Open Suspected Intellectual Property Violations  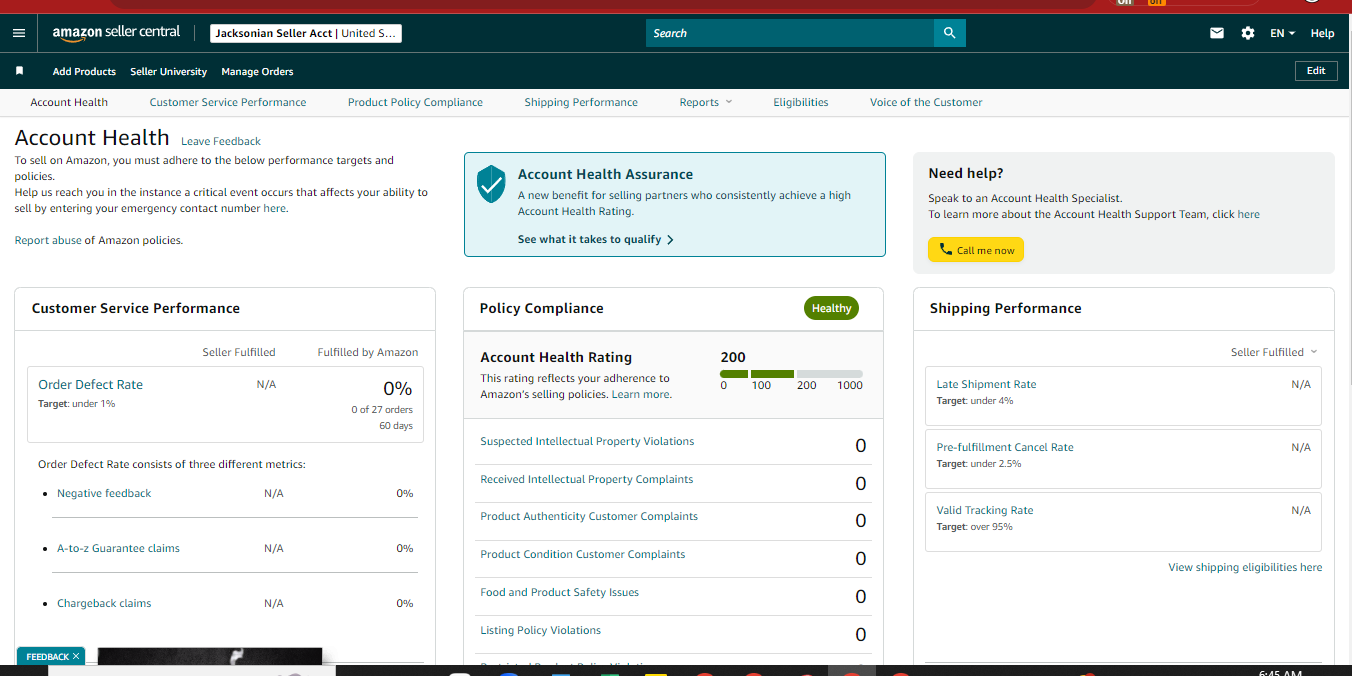pos(587,441)
